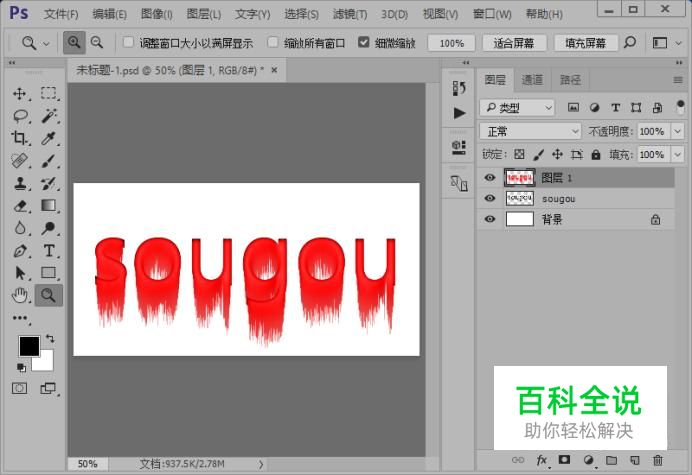Open the opacity slider dropdown arrow

point(677,131)
